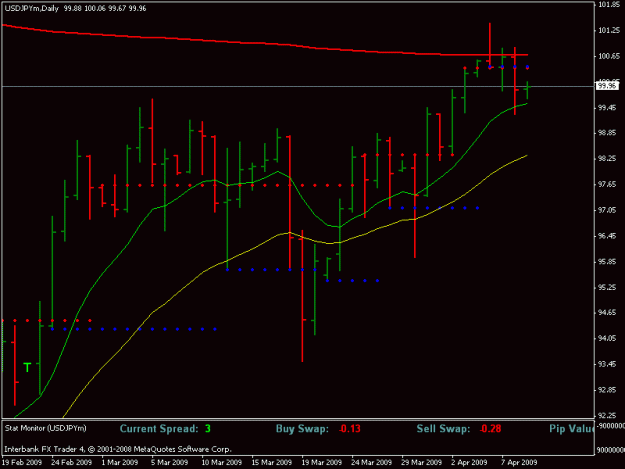The width and height of the screenshot is (625, 469).
Task: Click the 19 Feb 2009 date label
Action: (22, 462)
